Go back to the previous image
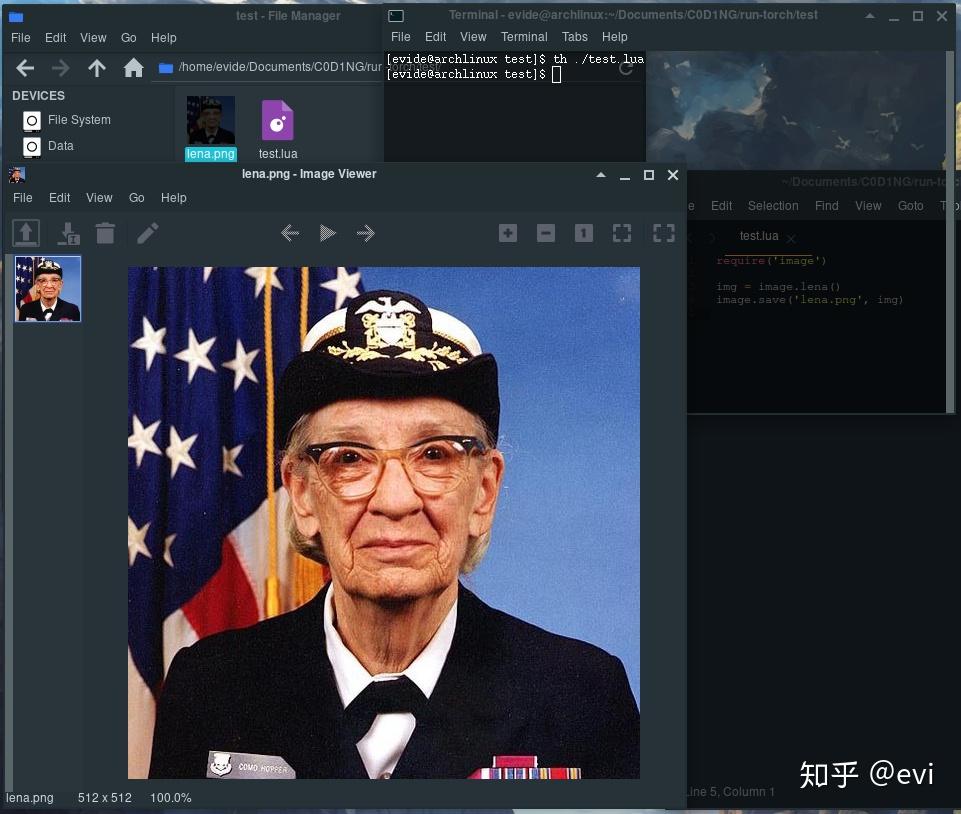Image resolution: width=961 pixels, height=814 pixels. [x=289, y=233]
